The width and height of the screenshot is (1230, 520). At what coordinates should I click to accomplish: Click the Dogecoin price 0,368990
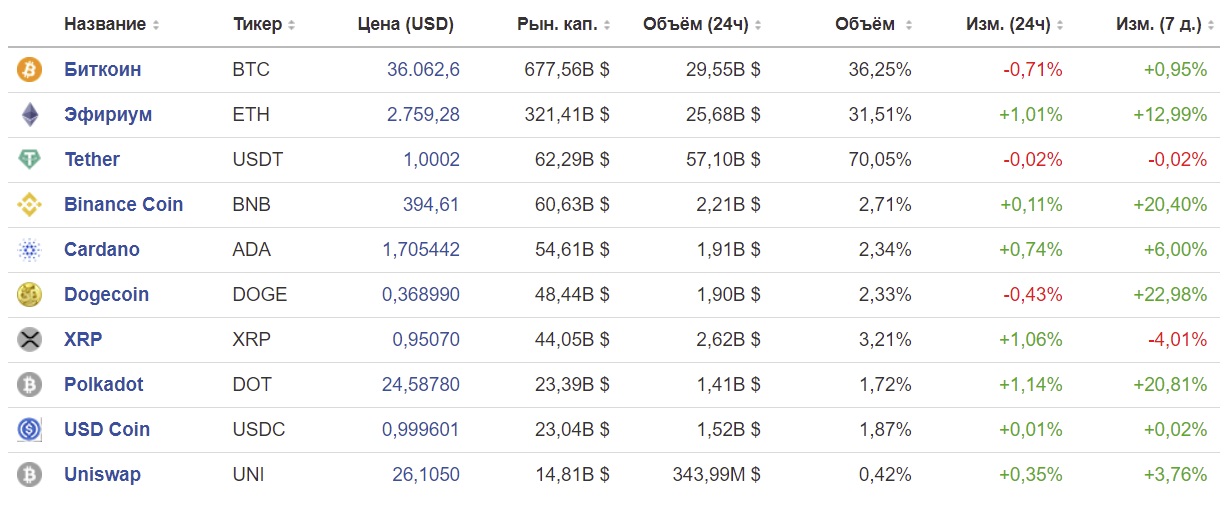(423, 295)
